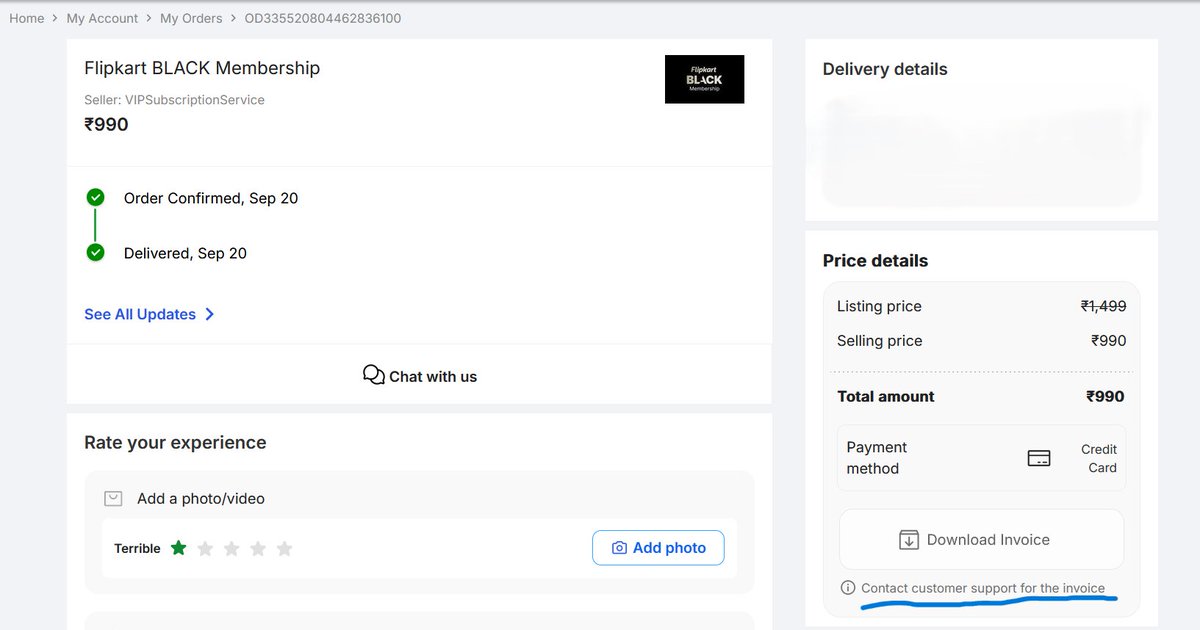Click the download invoice icon

pos(908,540)
